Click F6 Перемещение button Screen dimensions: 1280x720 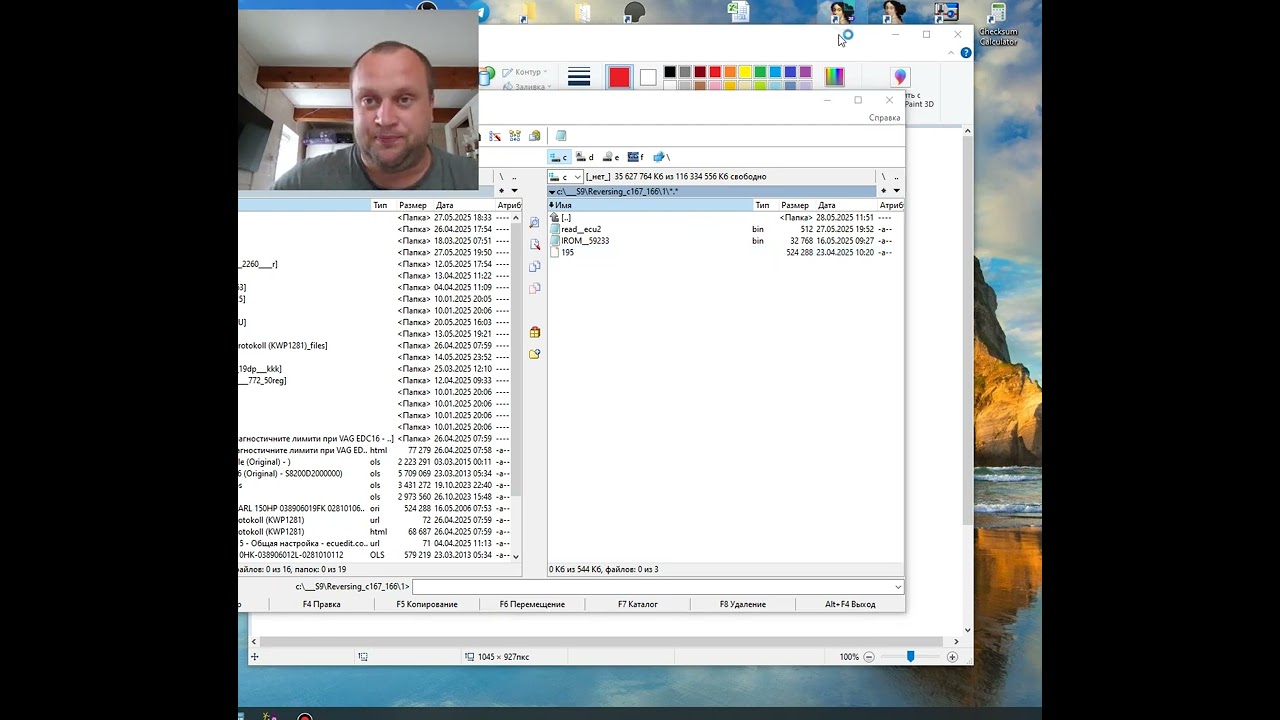point(532,604)
